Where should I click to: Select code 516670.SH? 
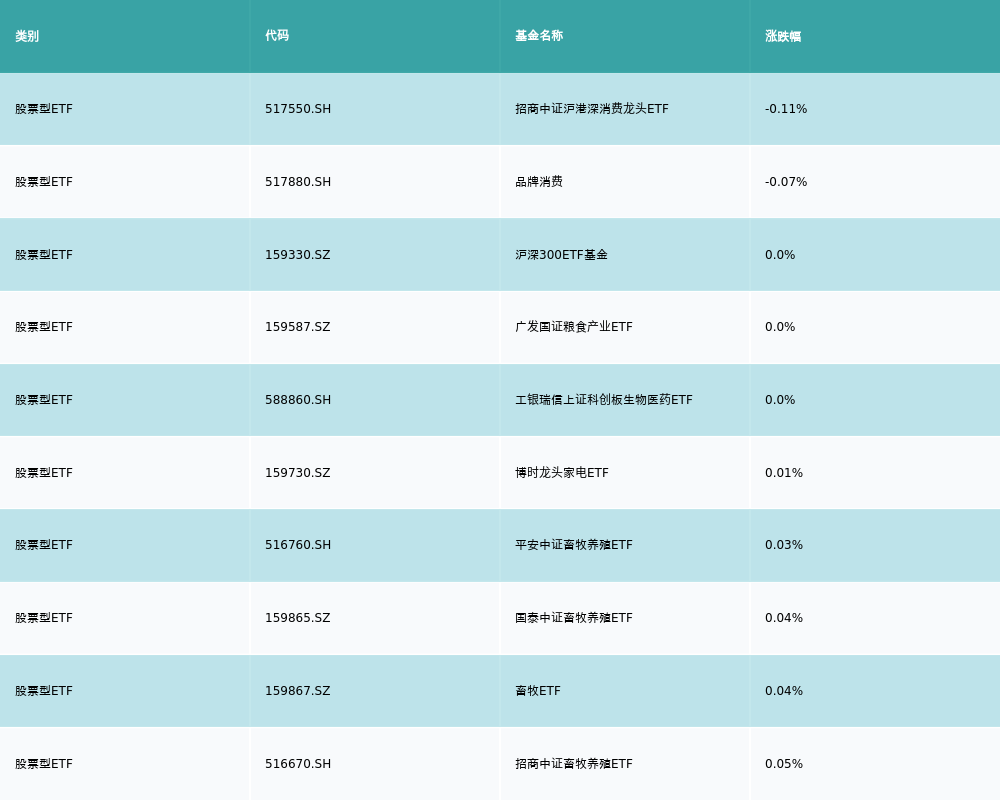pyautogui.click(x=298, y=764)
